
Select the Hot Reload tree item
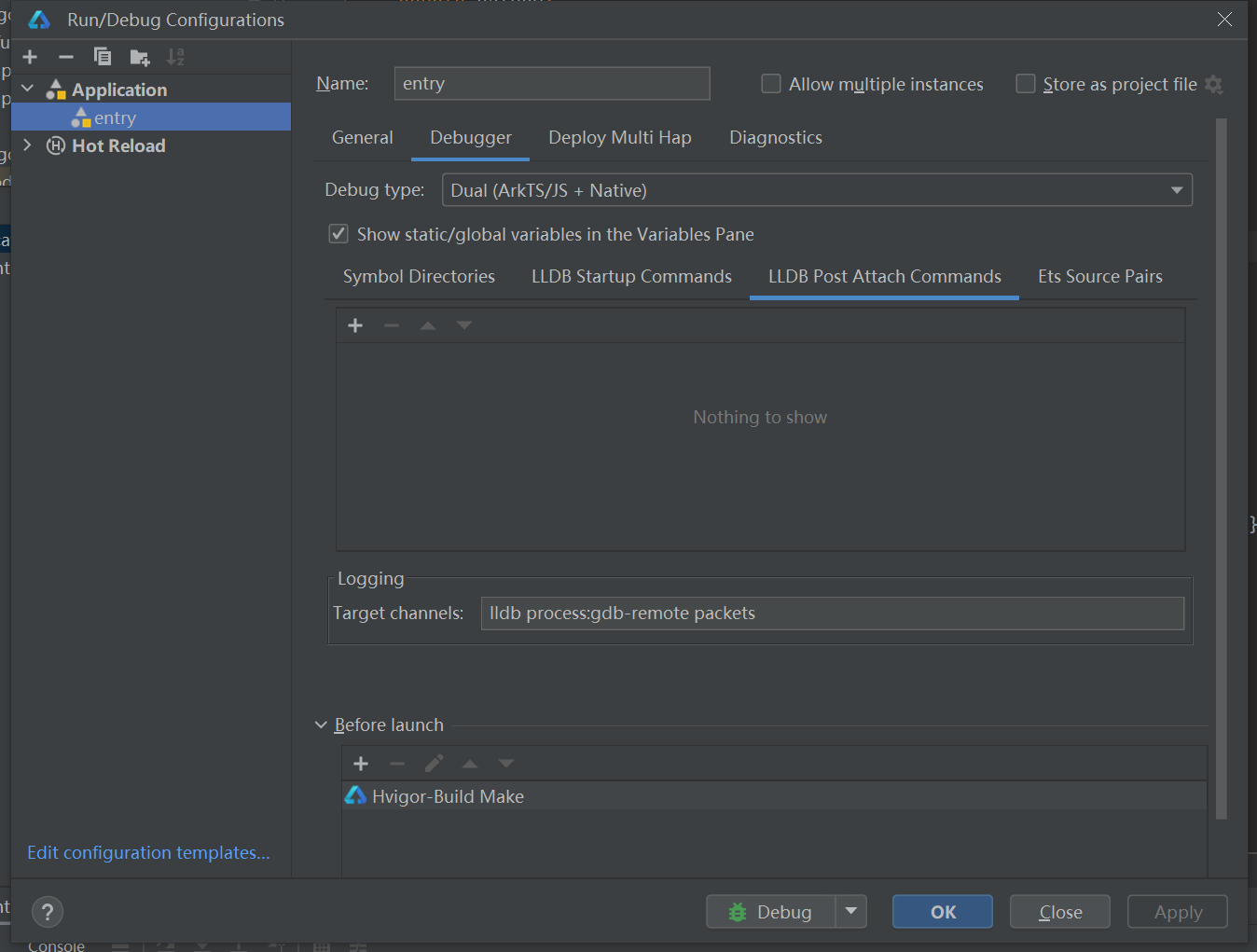point(118,145)
